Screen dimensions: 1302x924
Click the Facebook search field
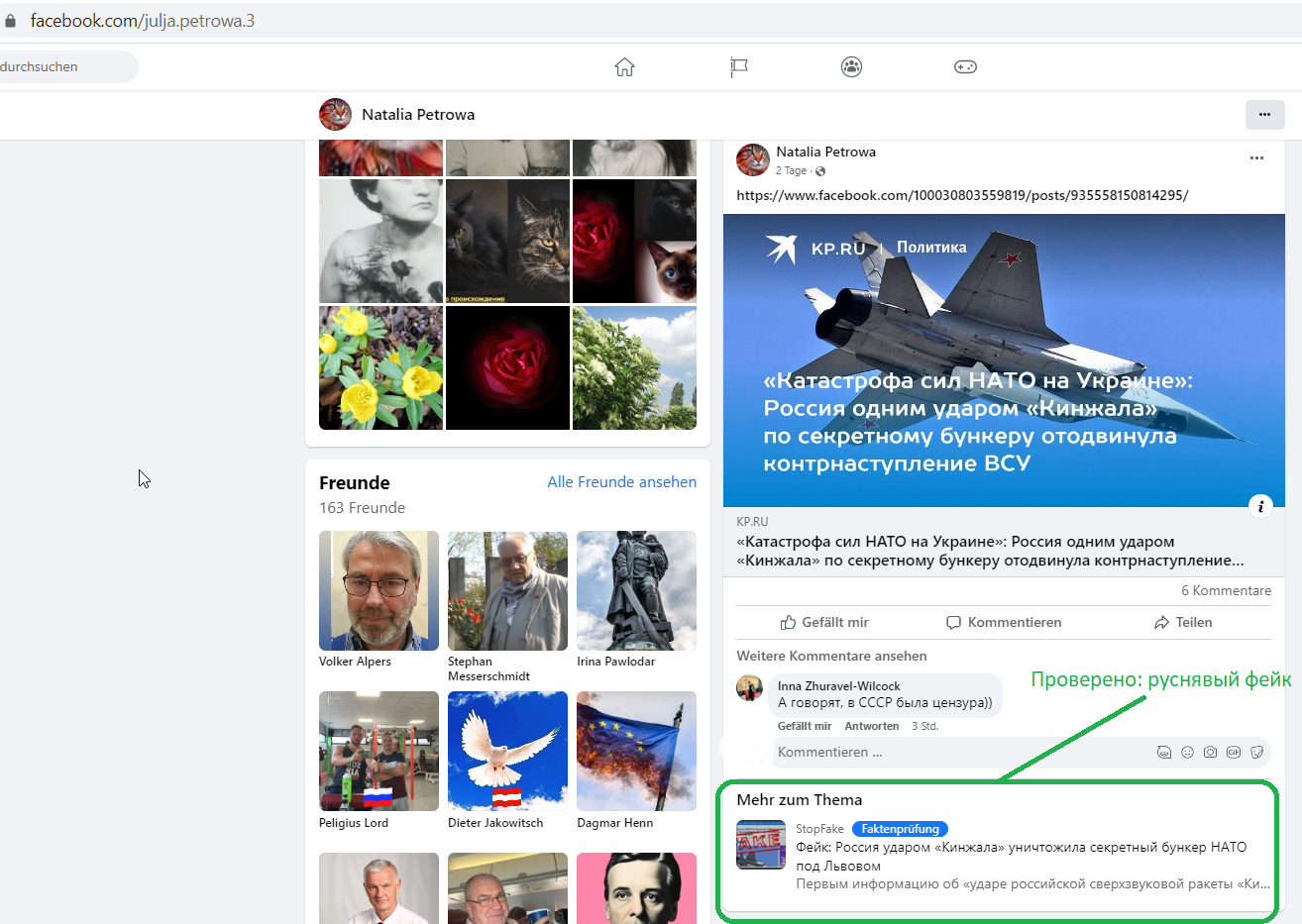(x=67, y=66)
